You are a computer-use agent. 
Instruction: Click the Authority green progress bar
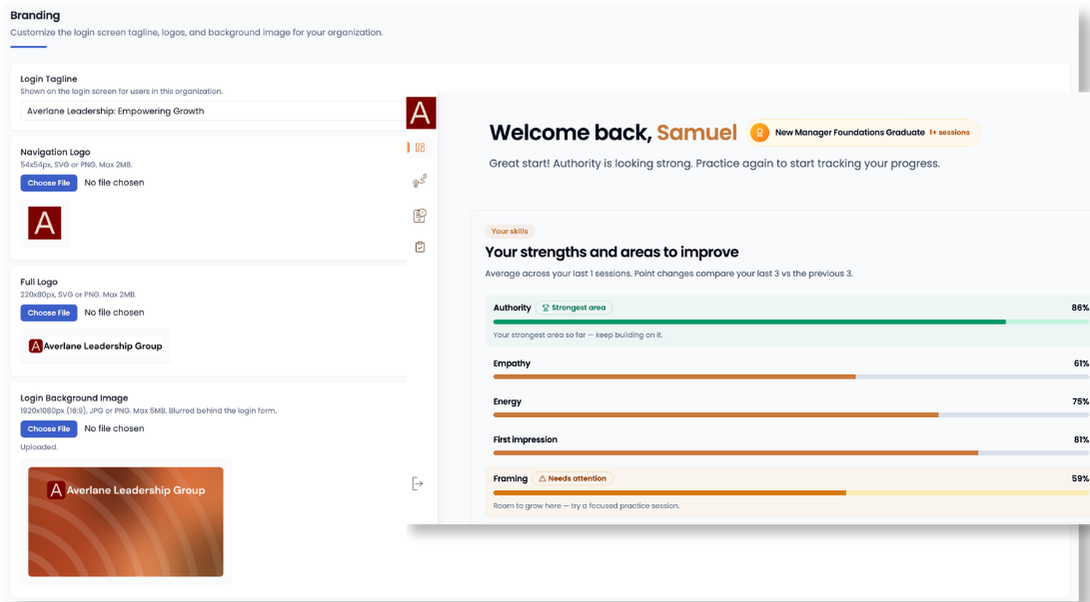point(792,322)
